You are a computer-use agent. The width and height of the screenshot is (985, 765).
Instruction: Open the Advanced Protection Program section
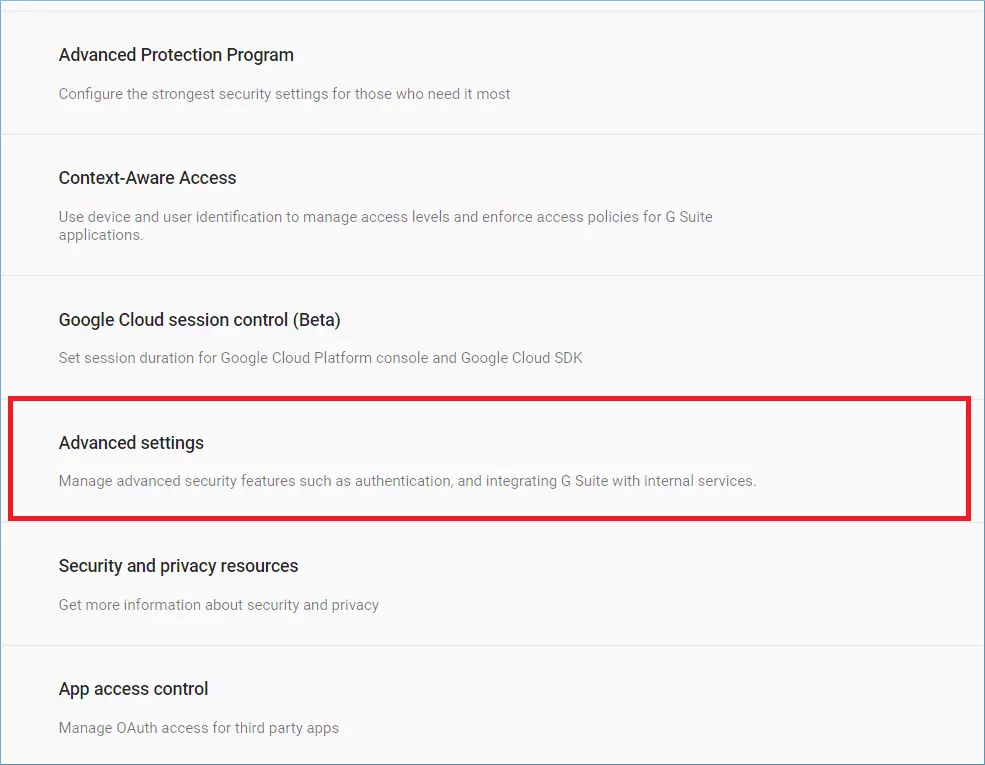coord(176,55)
